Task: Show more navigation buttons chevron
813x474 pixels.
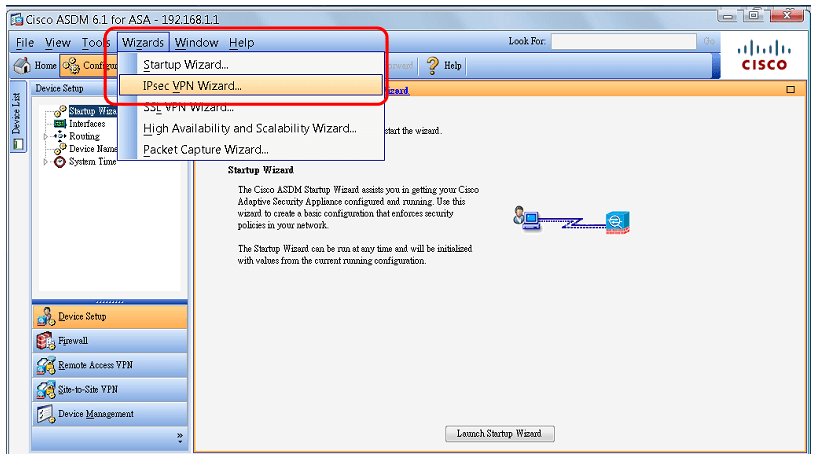Action: coord(180,437)
